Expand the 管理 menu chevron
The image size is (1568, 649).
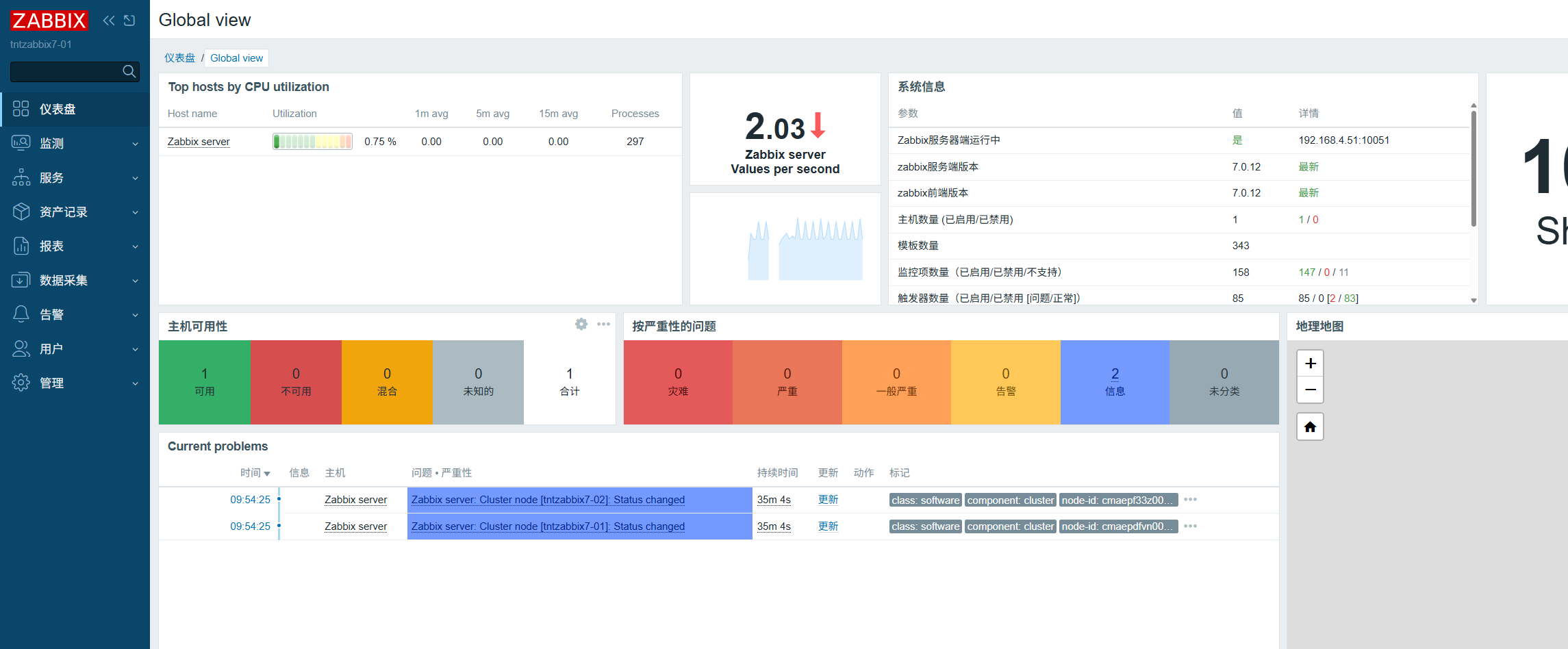point(135,383)
